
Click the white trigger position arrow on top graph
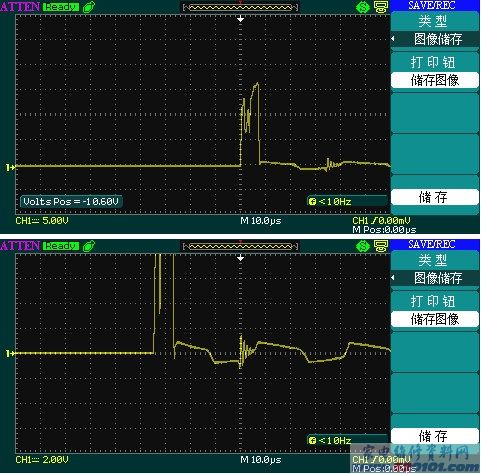click(240, 19)
